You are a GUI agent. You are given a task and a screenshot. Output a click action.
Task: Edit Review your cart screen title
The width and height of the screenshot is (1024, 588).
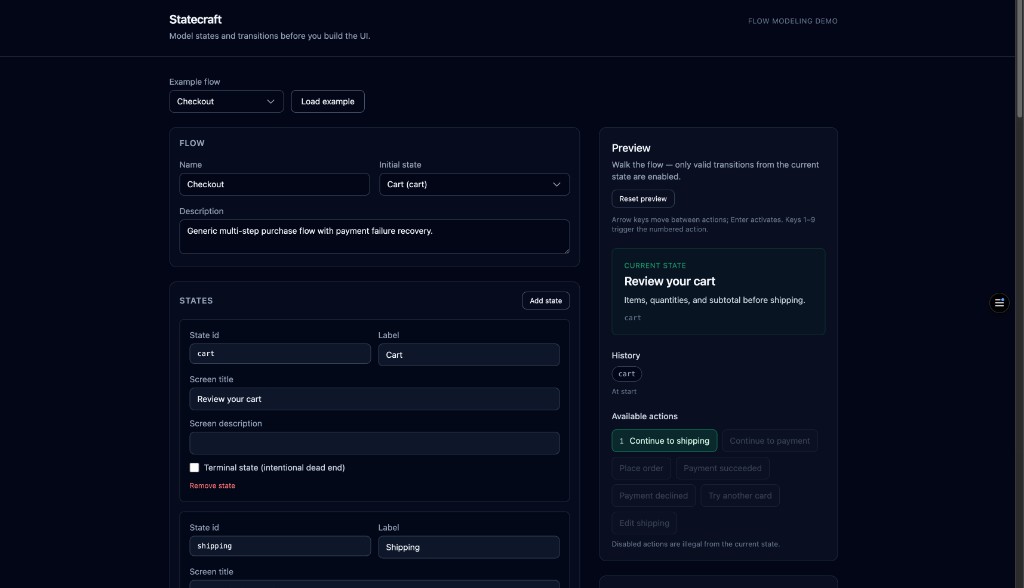pos(374,399)
